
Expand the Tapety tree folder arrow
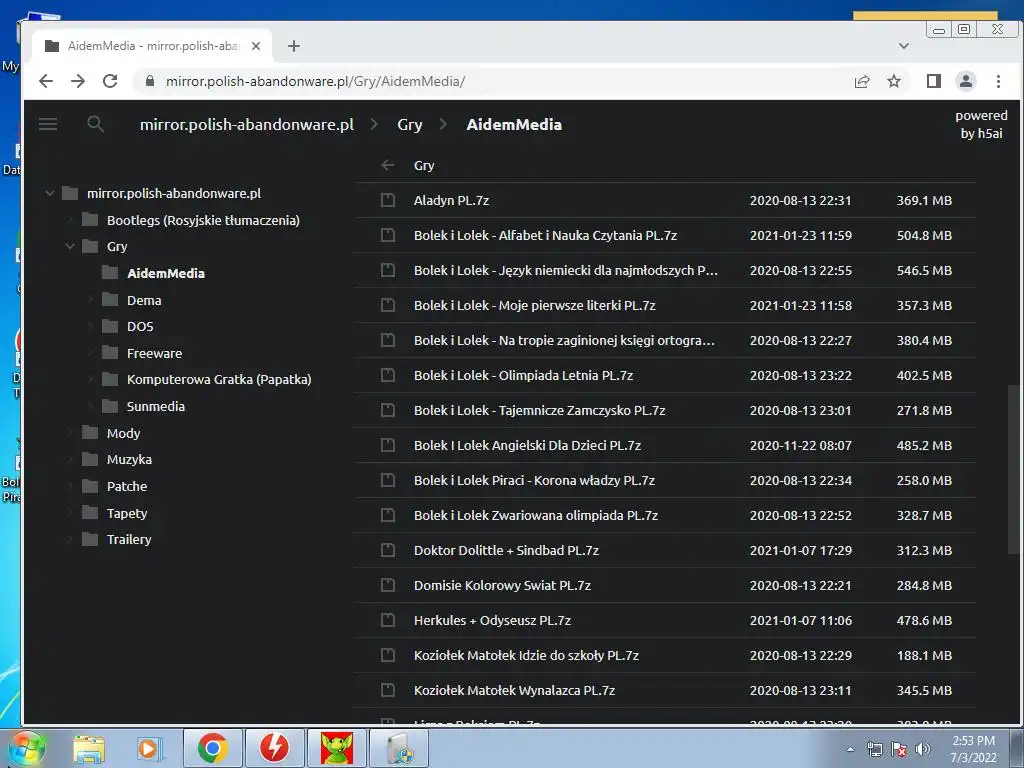coord(70,513)
